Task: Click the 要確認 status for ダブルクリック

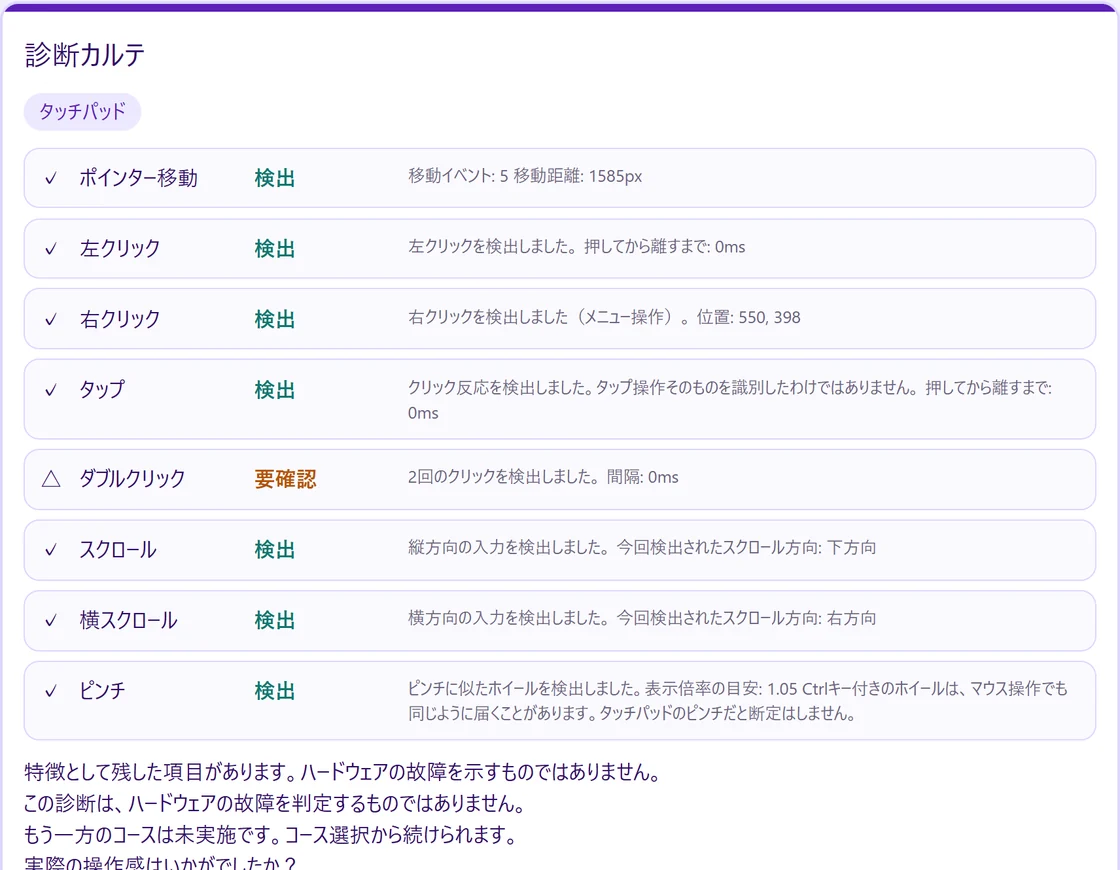Action: pos(285,479)
